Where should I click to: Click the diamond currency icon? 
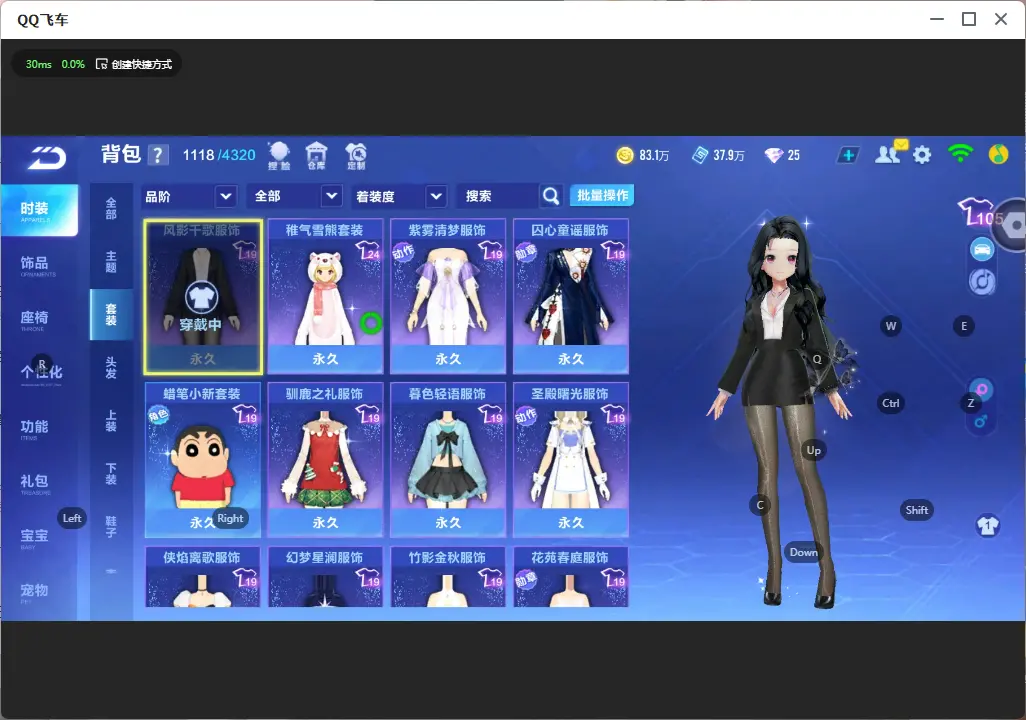(773, 155)
